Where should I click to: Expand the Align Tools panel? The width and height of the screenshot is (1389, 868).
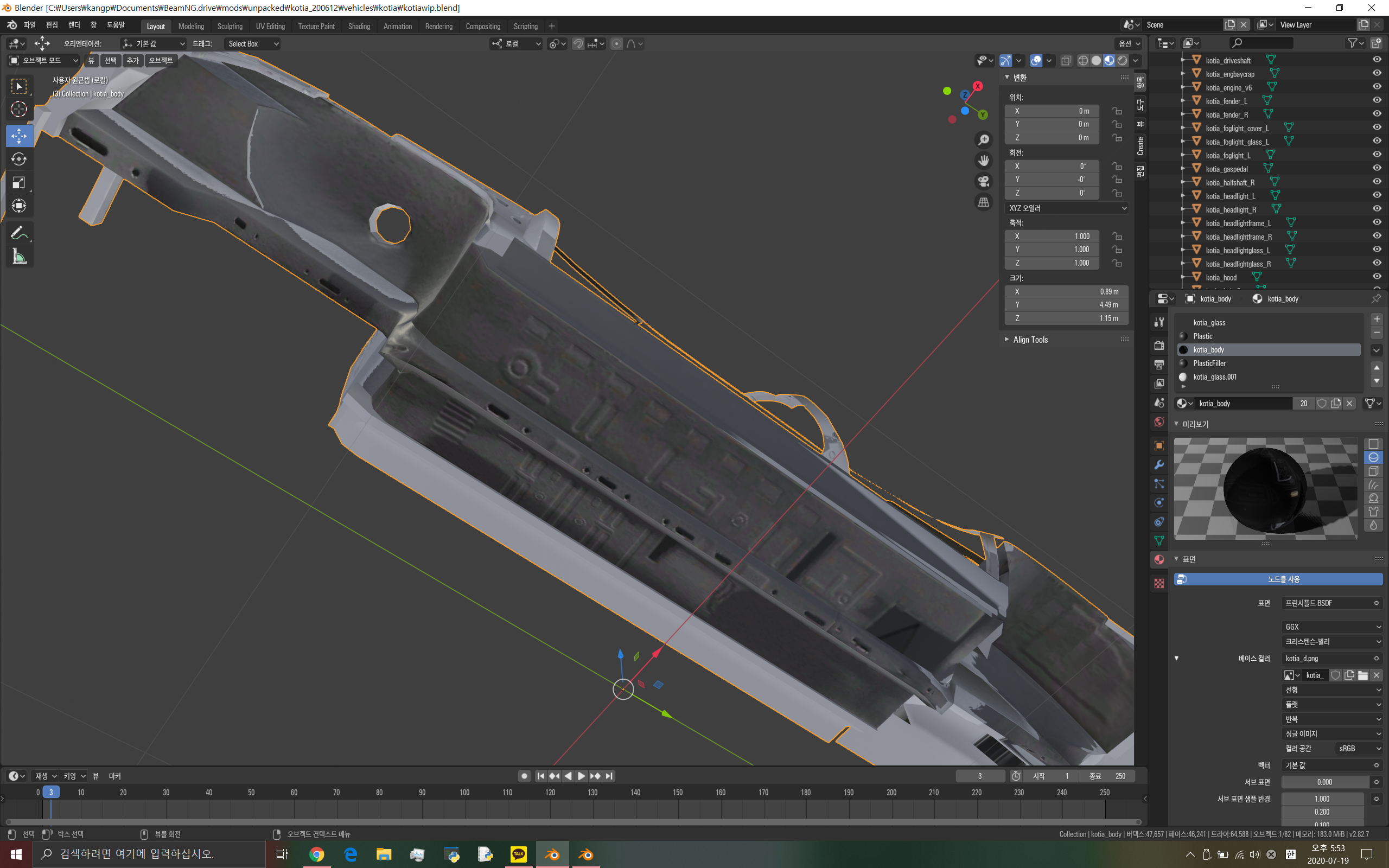coord(1030,340)
